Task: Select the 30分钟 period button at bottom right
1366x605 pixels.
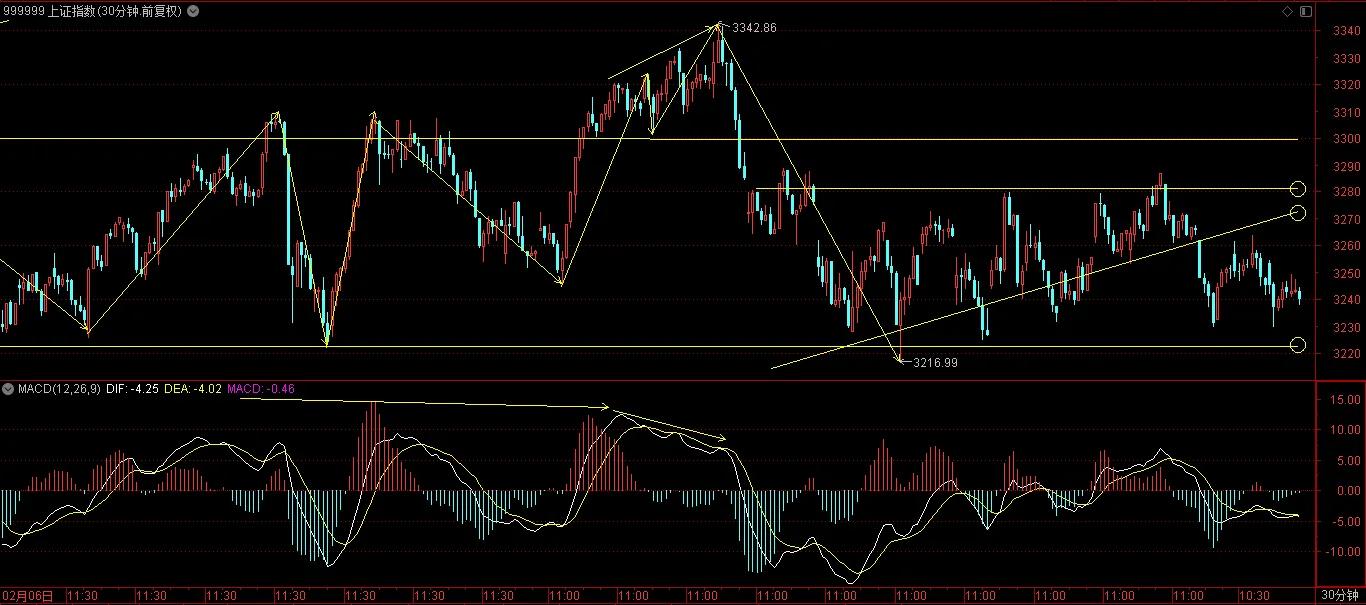Action: [1340, 595]
